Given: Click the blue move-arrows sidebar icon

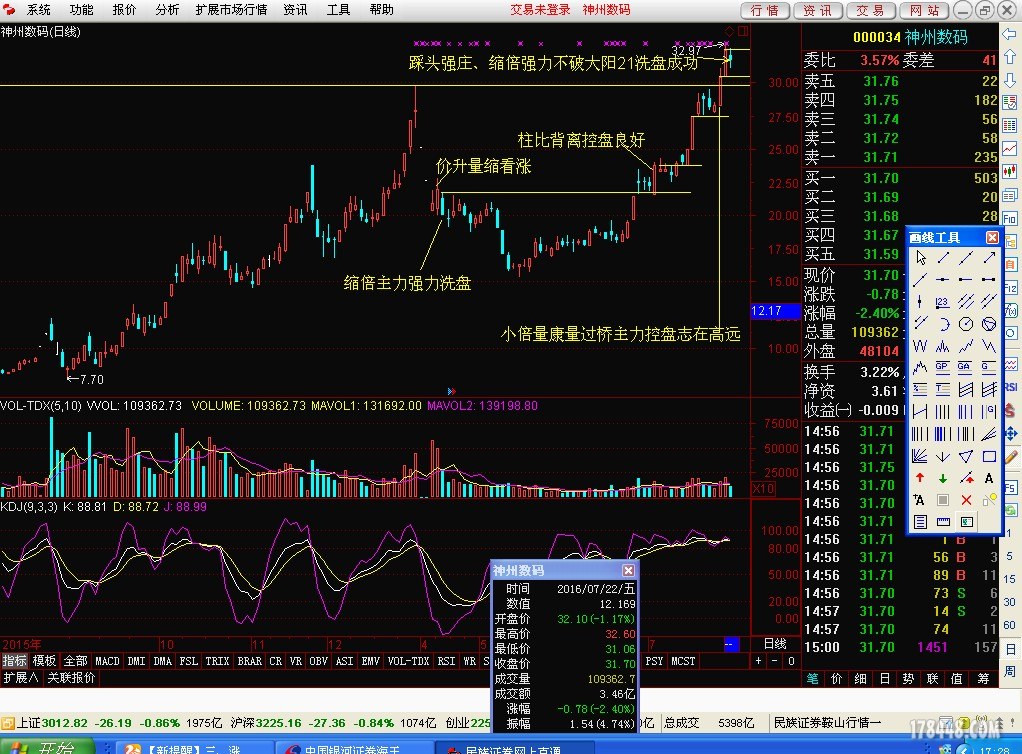Looking at the screenshot, I should [x=1011, y=433].
